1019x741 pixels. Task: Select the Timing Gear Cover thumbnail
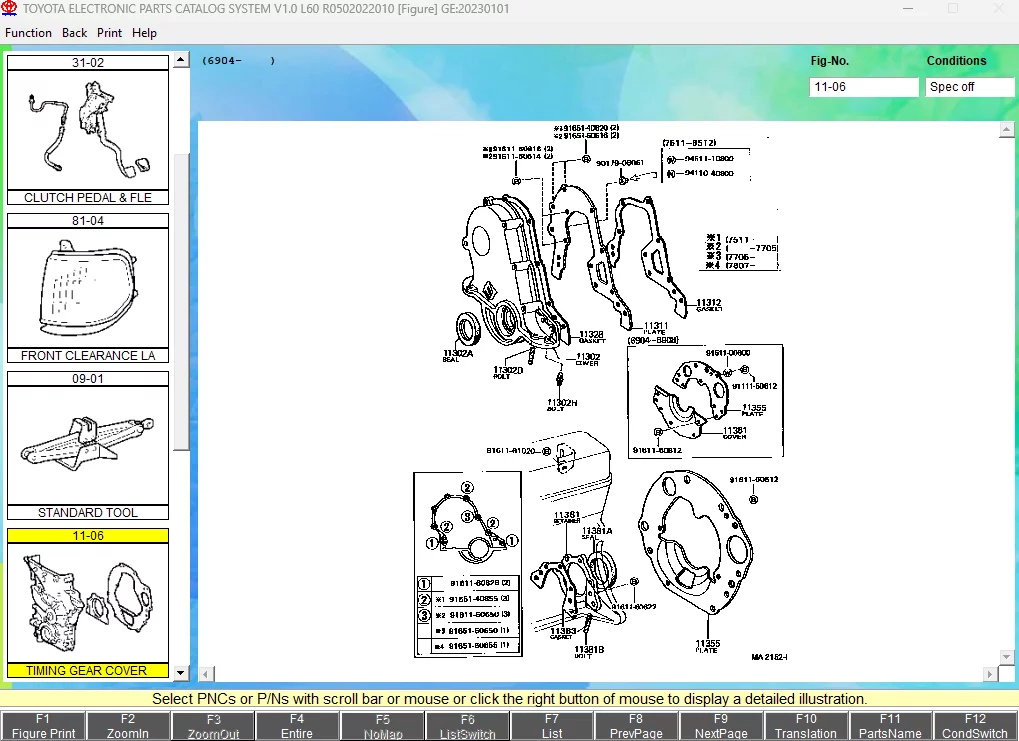(x=88, y=603)
